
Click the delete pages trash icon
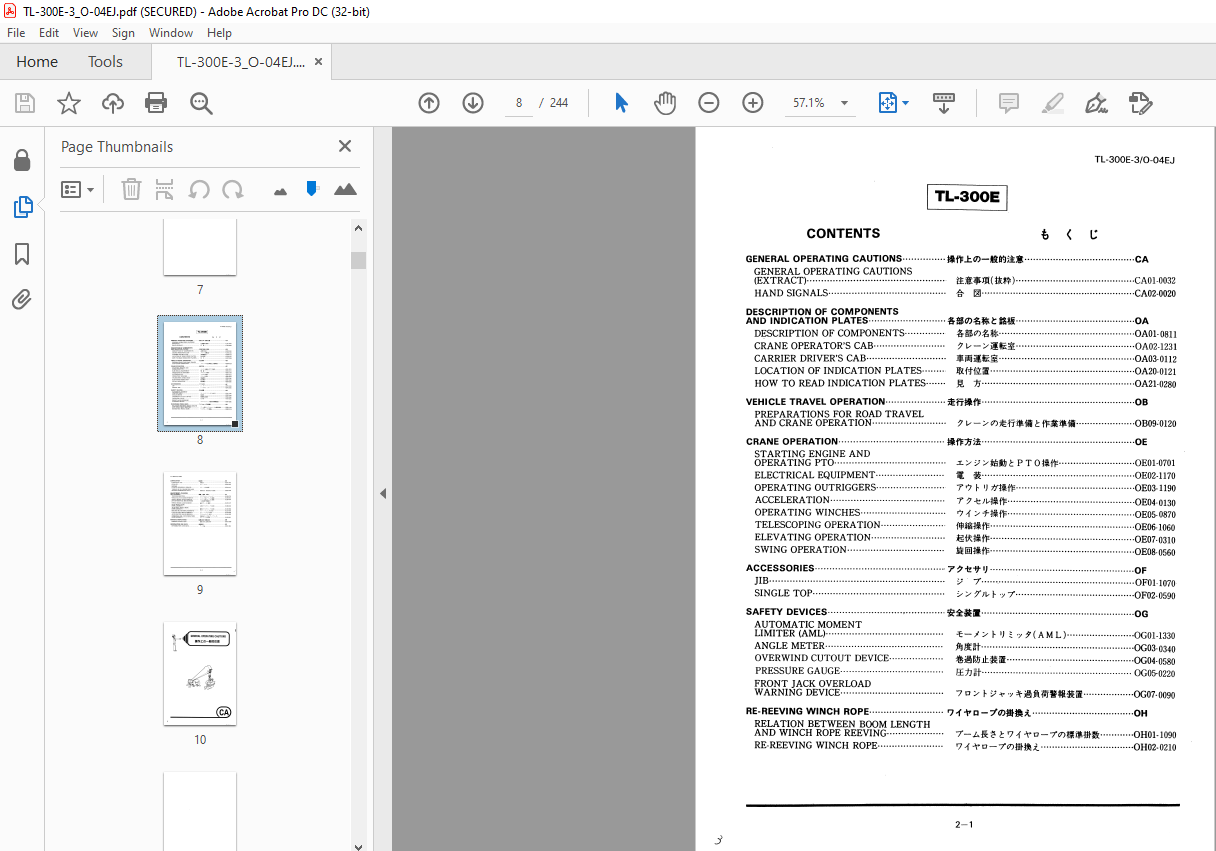(x=131, y=189)
